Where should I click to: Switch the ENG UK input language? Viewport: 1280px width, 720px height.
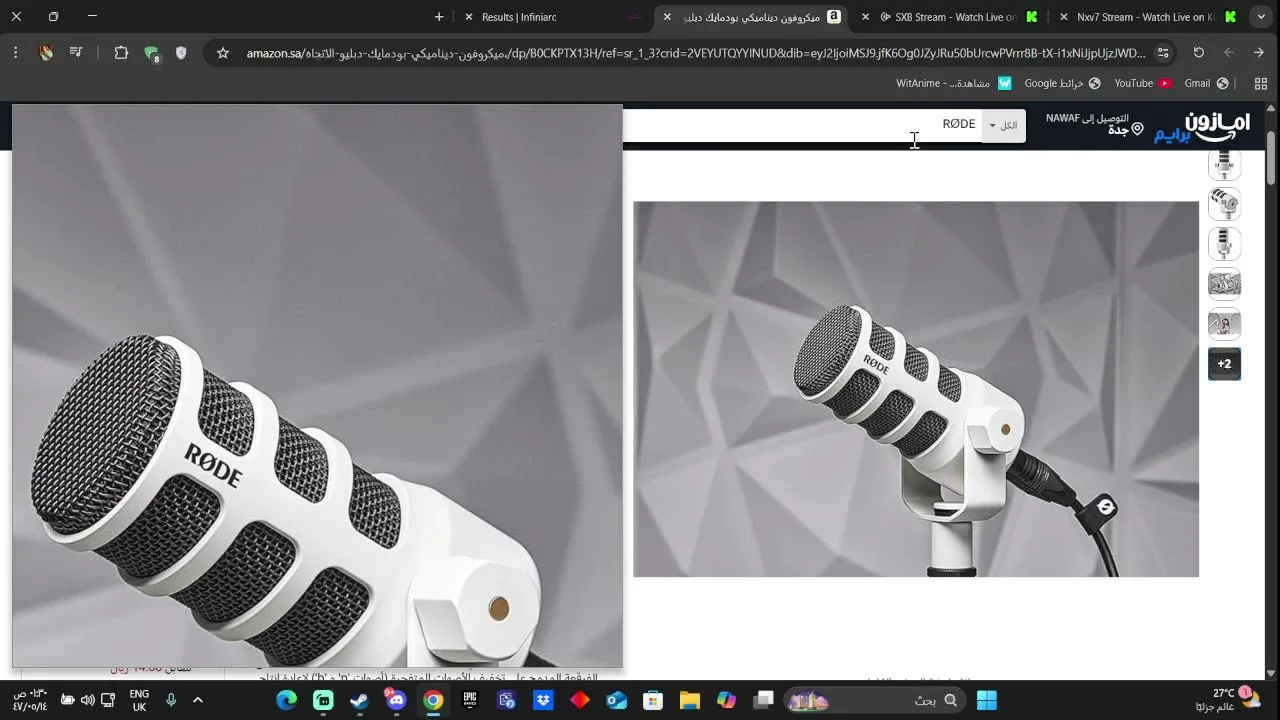pyautogui.click(x=139, y=700)
